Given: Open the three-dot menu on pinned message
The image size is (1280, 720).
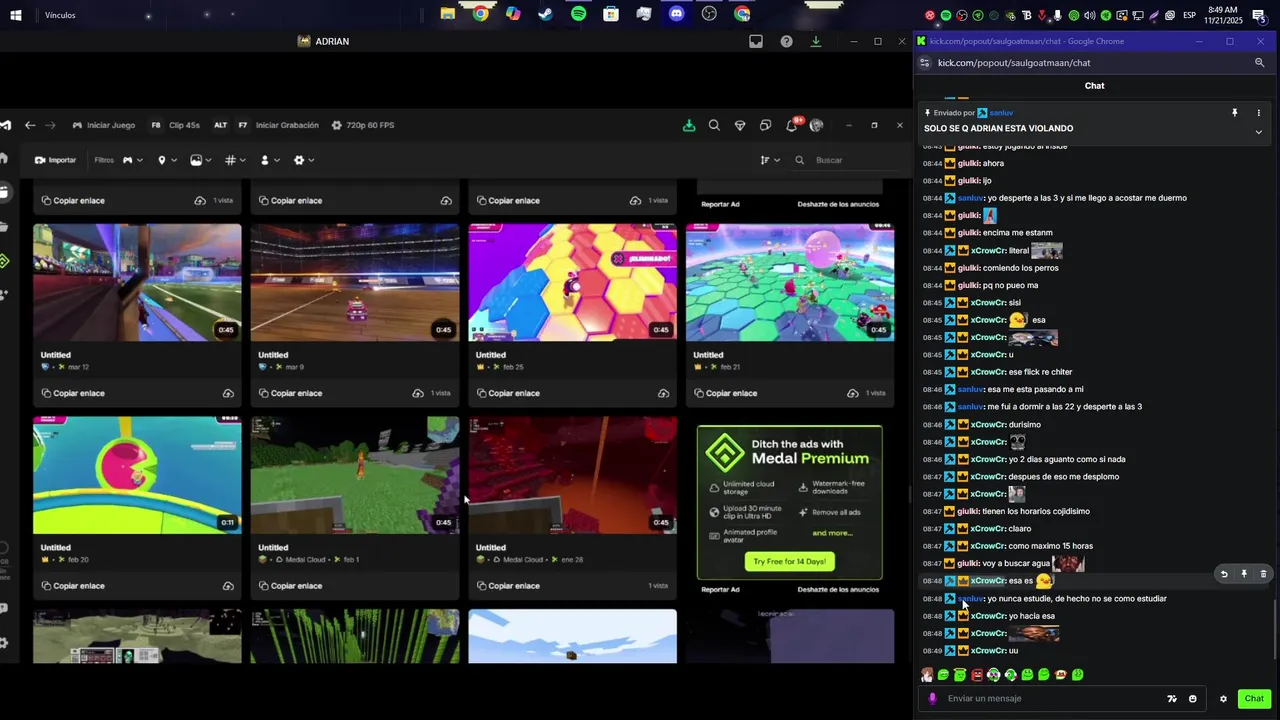Looking at the screenshot, I should (x=1258, y=113).
